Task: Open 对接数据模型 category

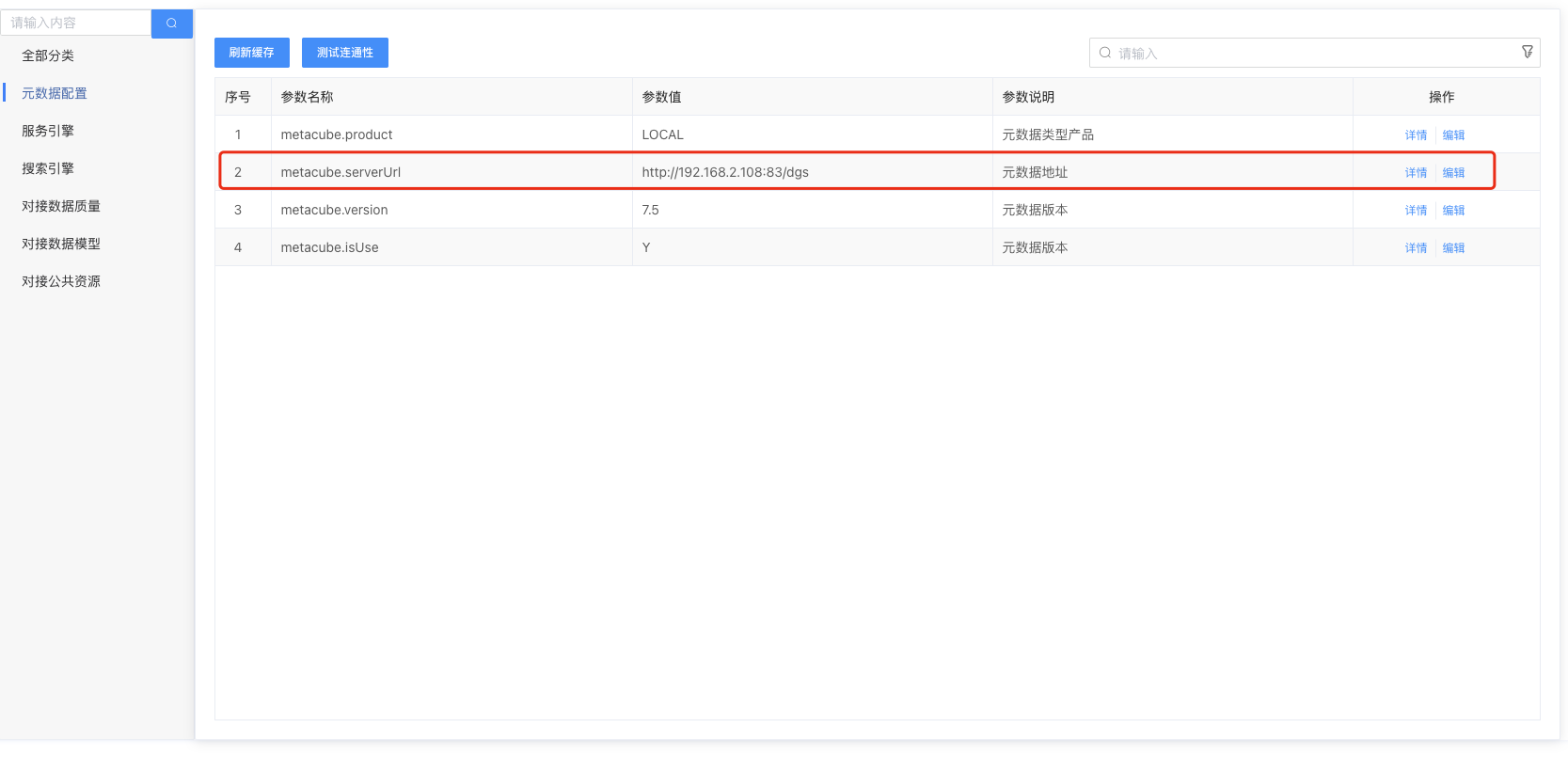Action: (61, 244)
